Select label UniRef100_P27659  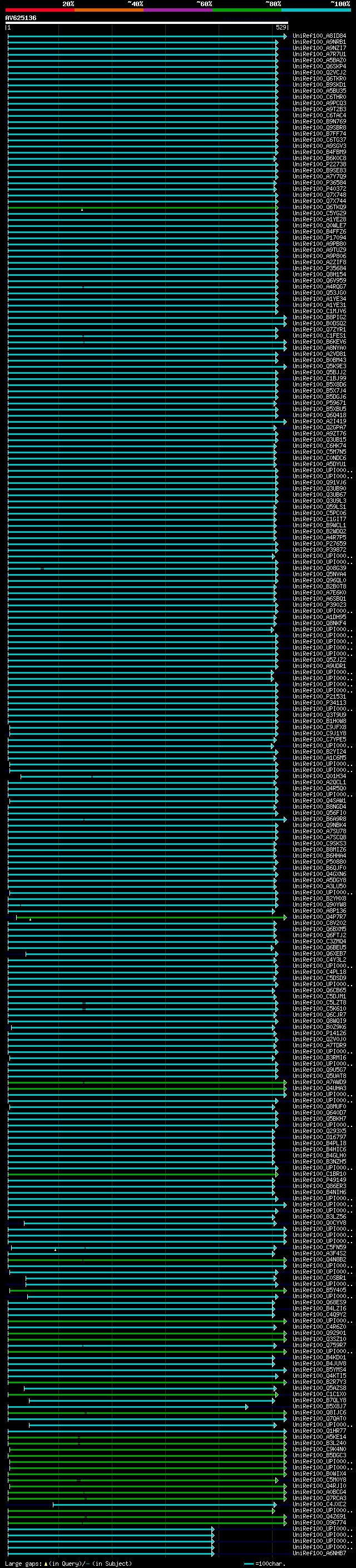(319, 543)
